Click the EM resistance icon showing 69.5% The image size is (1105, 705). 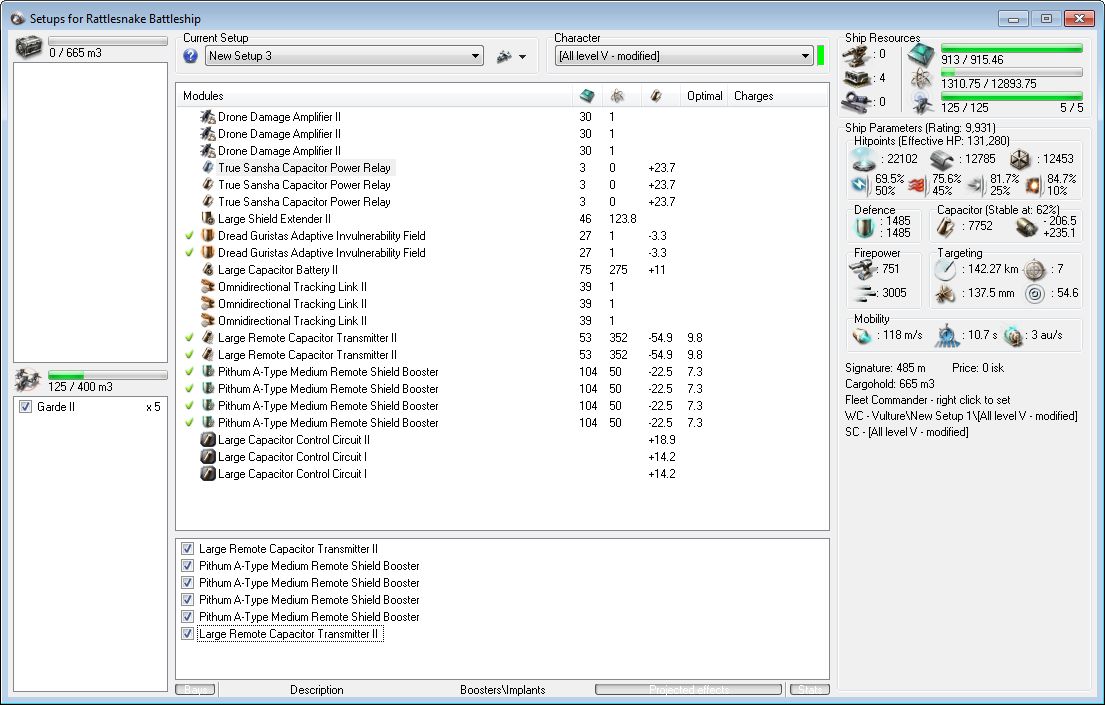coord(860,185)
